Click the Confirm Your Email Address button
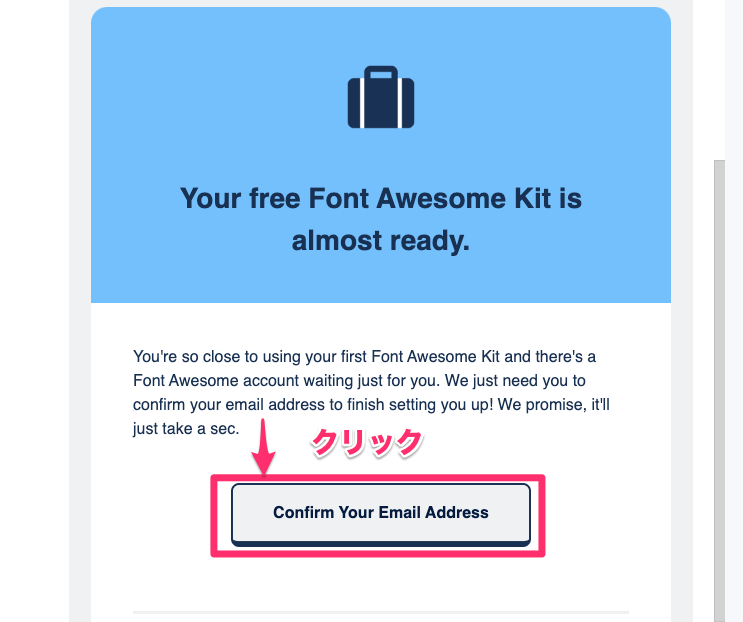The width and height of the screenshot is (743, 622). click(381, 514)
